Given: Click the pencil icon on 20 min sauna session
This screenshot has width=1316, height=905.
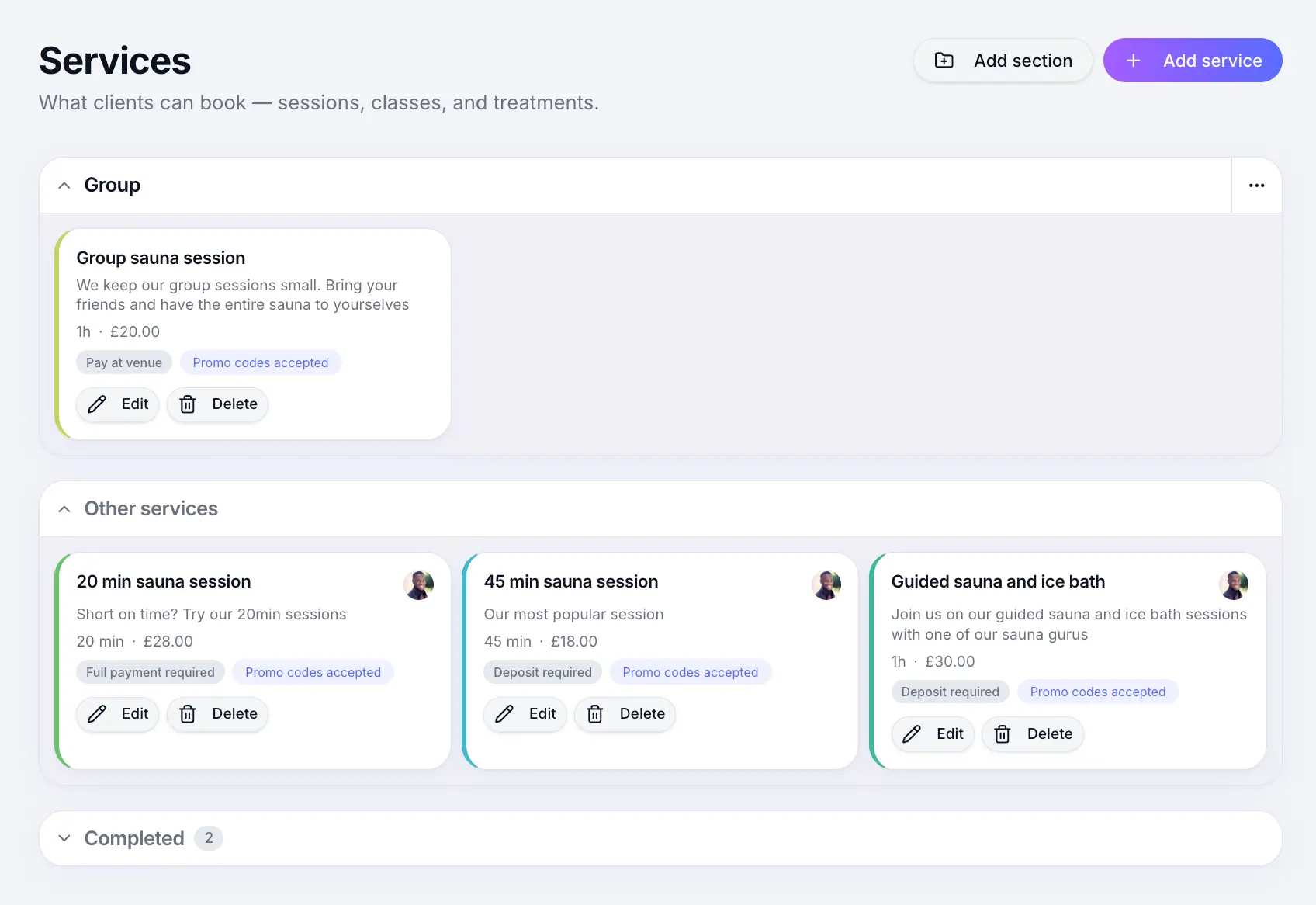Looking at the screenshot, I should tap(97, 714).
